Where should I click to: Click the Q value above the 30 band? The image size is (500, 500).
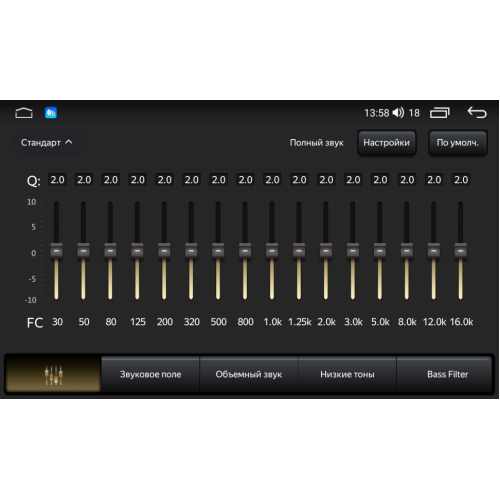(57, 180)
